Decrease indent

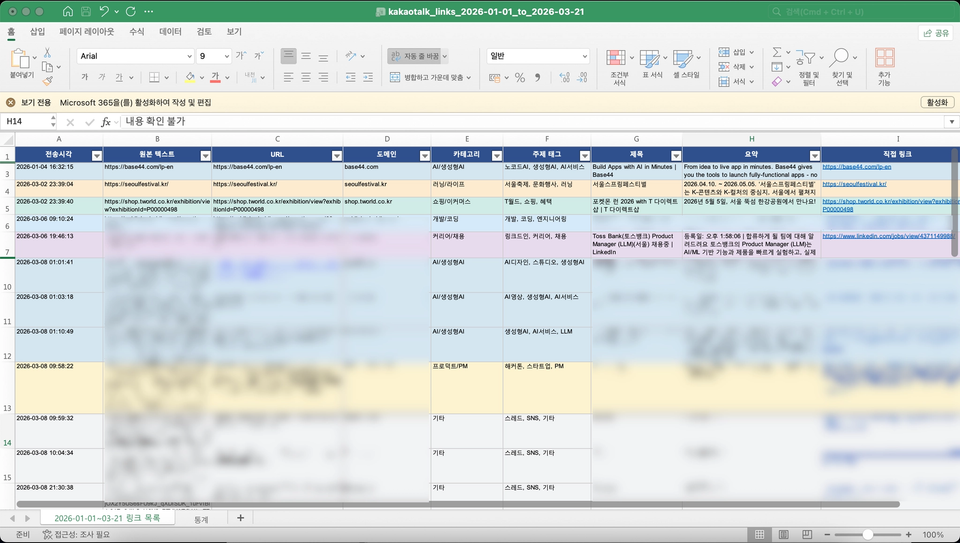[x=350, y=77]
